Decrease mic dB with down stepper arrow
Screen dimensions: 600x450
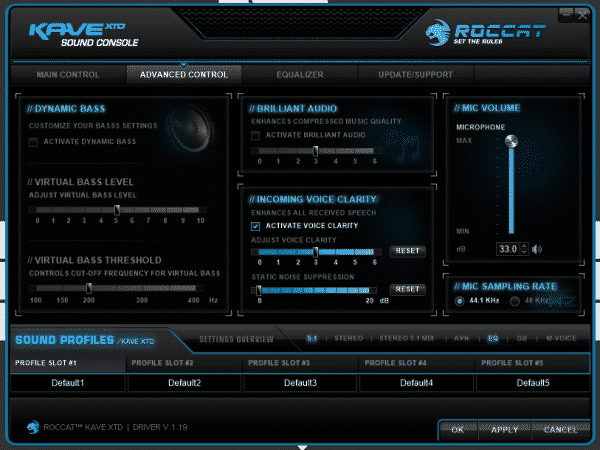525,252
